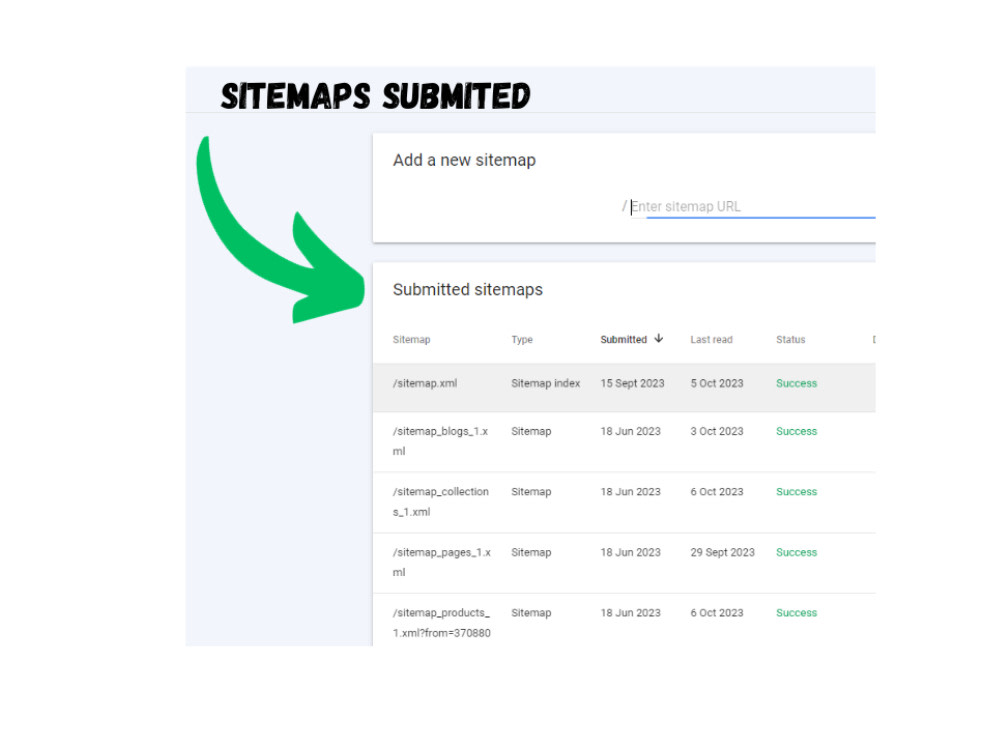This screenshot has width=1000, height=750.
Task: Sort by the Submitted column arrow
Action: pos(659,339)
